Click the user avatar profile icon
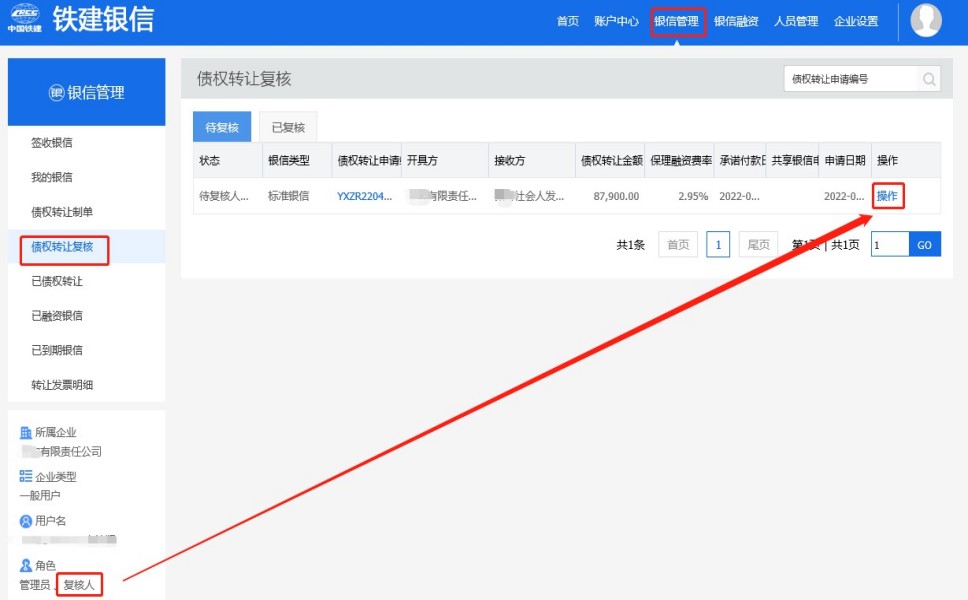 (926, 20)
